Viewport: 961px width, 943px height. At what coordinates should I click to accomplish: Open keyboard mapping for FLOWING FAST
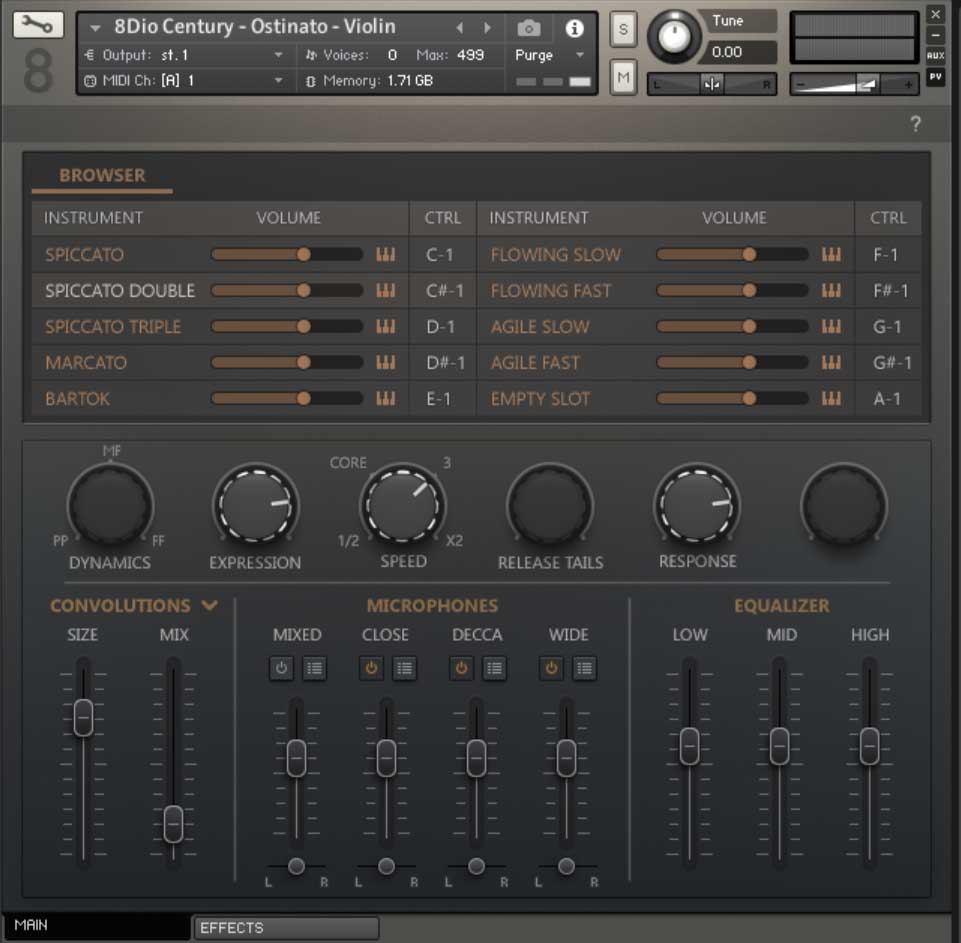(831, 290)
